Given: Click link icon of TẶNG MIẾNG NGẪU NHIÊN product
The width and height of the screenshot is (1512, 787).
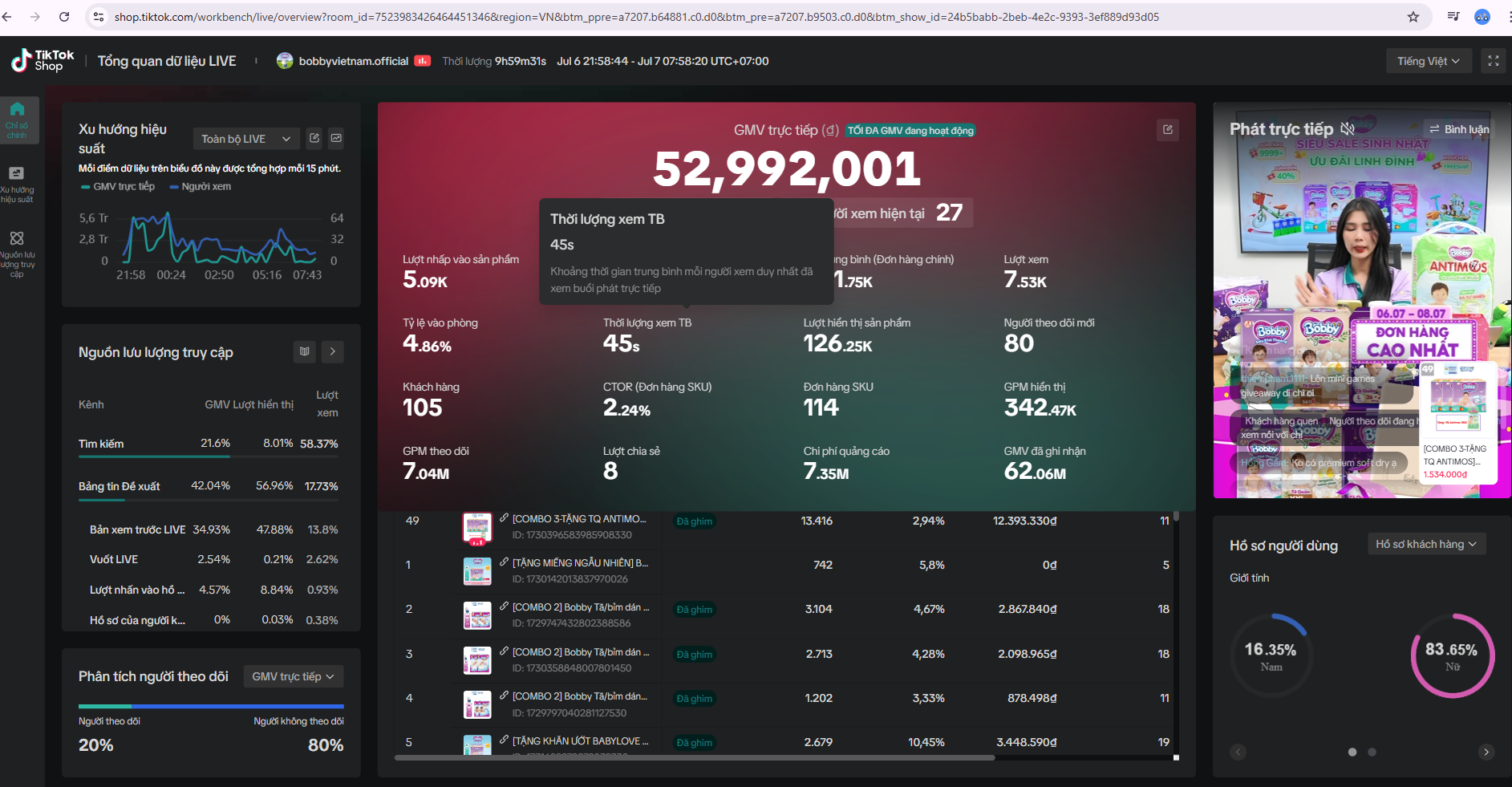Looking at the screenshot, I should [504, 562].
